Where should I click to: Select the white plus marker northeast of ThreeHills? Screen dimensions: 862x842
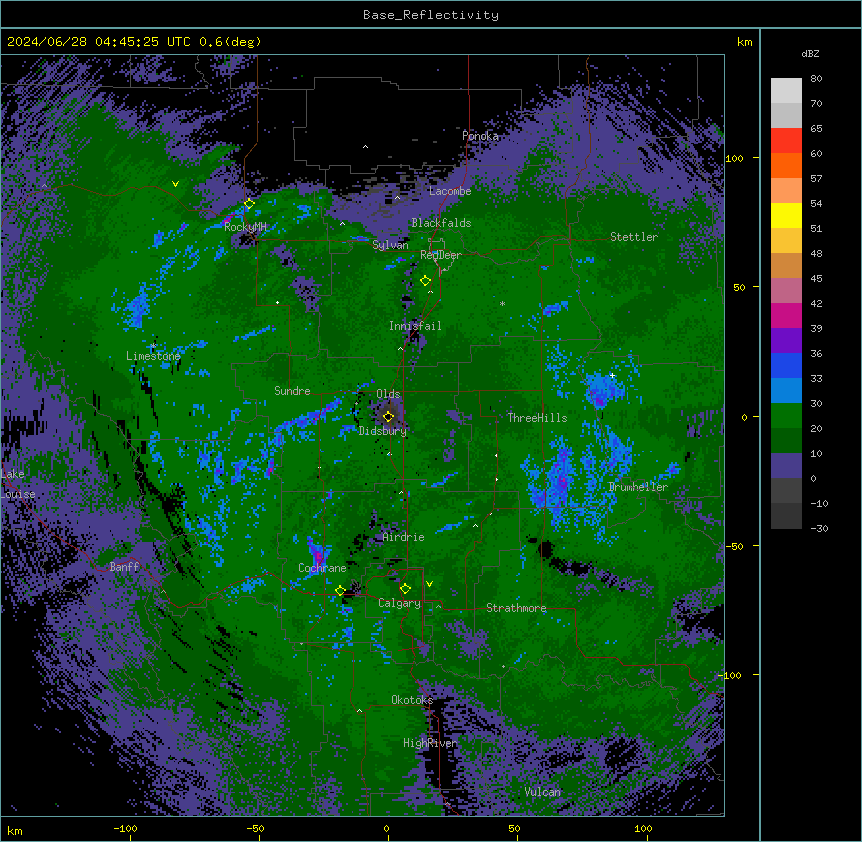click(x=612, y=375)
